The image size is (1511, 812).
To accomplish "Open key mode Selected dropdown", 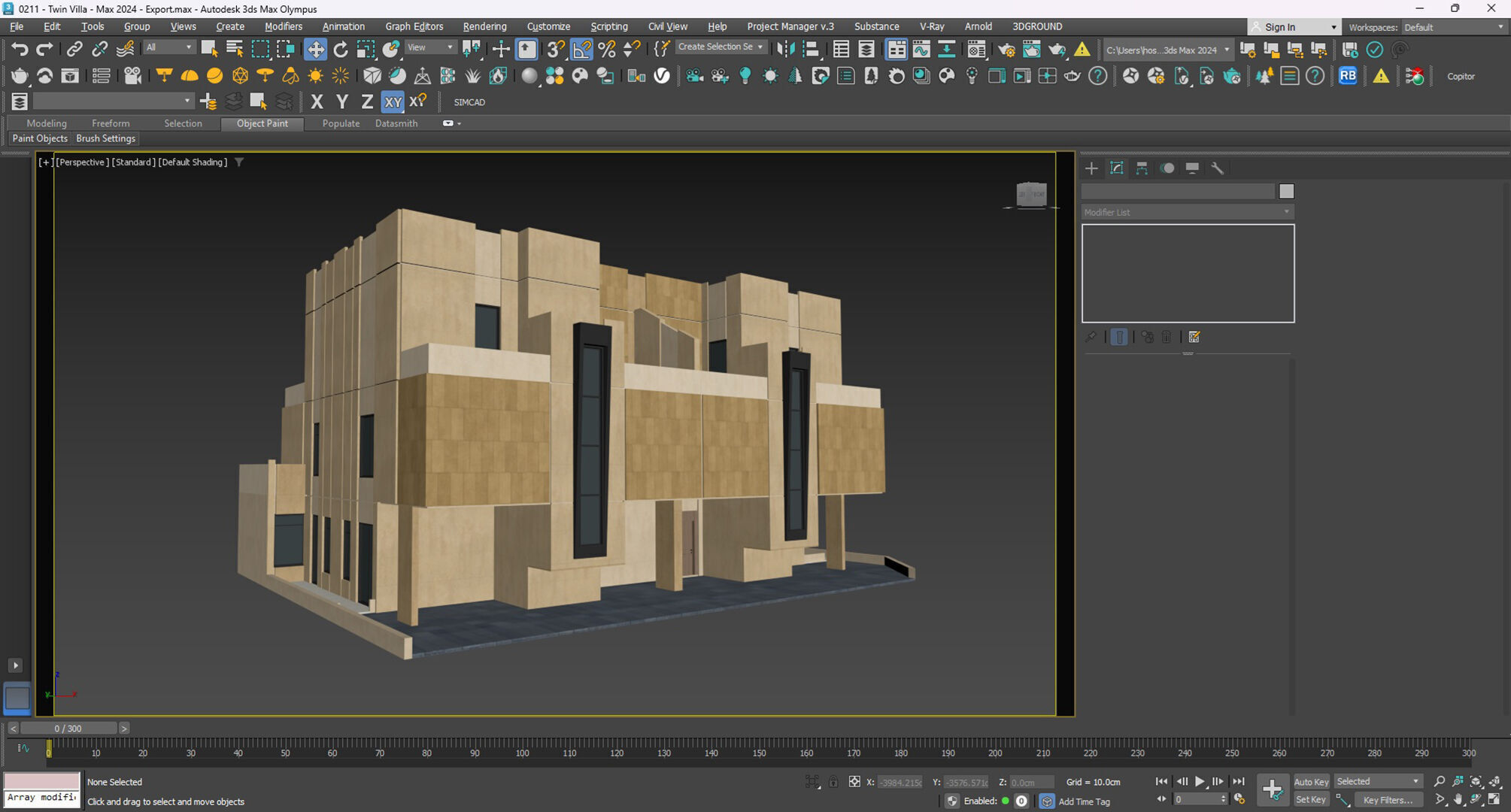I will [x=1377, y=782].
